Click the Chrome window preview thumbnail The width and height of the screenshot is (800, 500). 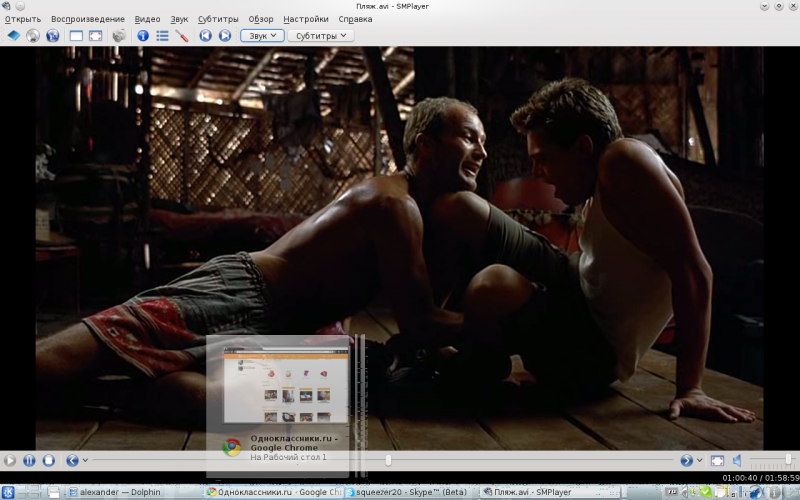click(x=286, y=385)
